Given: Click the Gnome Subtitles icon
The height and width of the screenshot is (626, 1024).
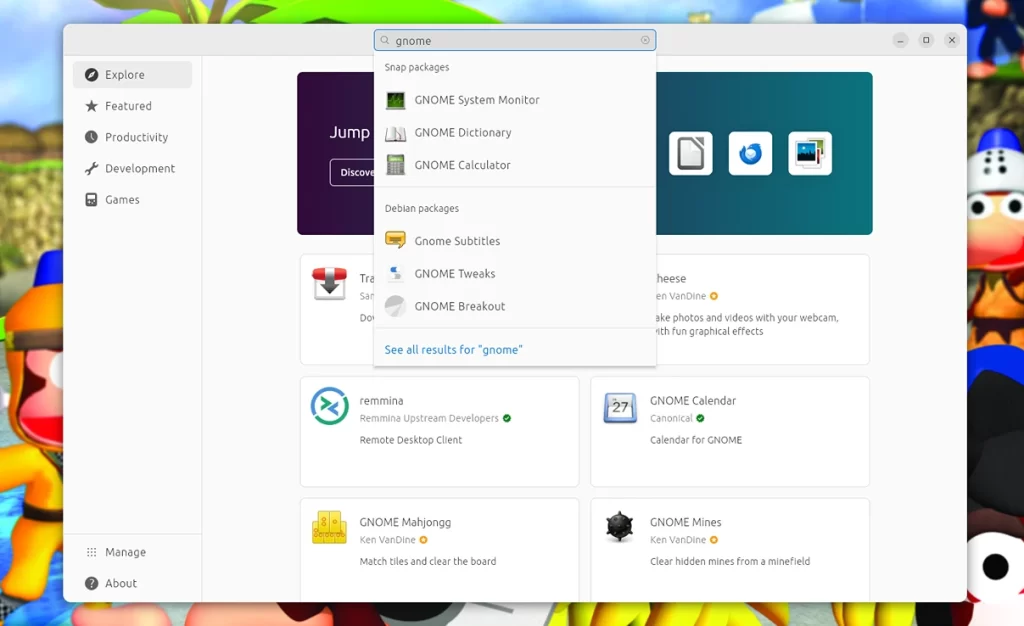Looking at the screenshot, I should click(x=395, y=240).
